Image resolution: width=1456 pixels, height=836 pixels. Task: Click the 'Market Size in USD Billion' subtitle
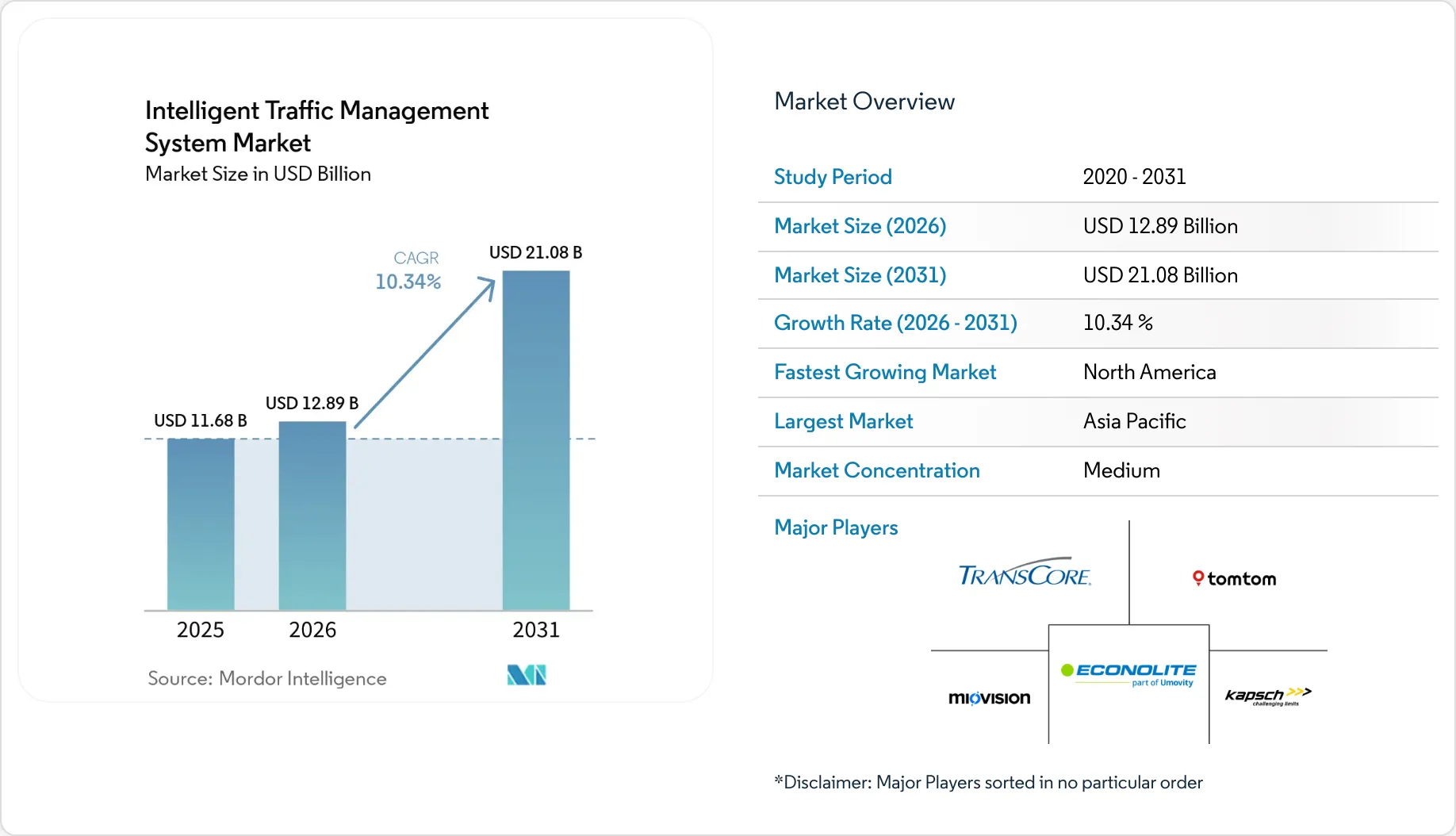[x=258, y=174]
